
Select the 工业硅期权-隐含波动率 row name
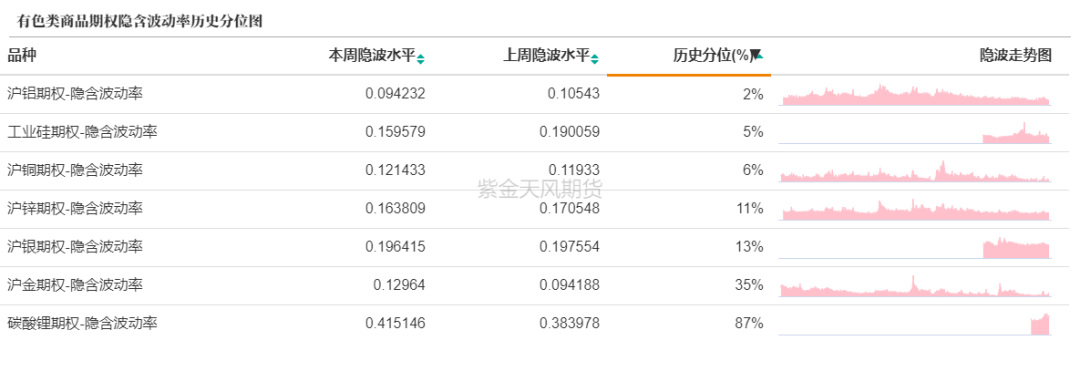[83, 132]
